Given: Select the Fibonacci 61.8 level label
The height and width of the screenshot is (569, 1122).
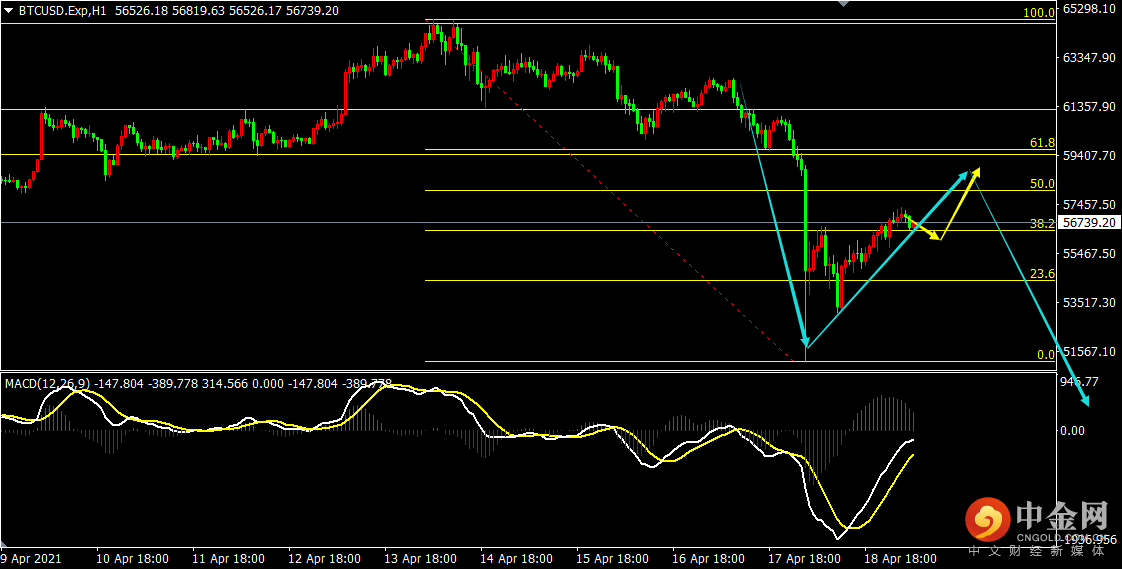Looking at the screenshot, I should tap(1043, 143).
